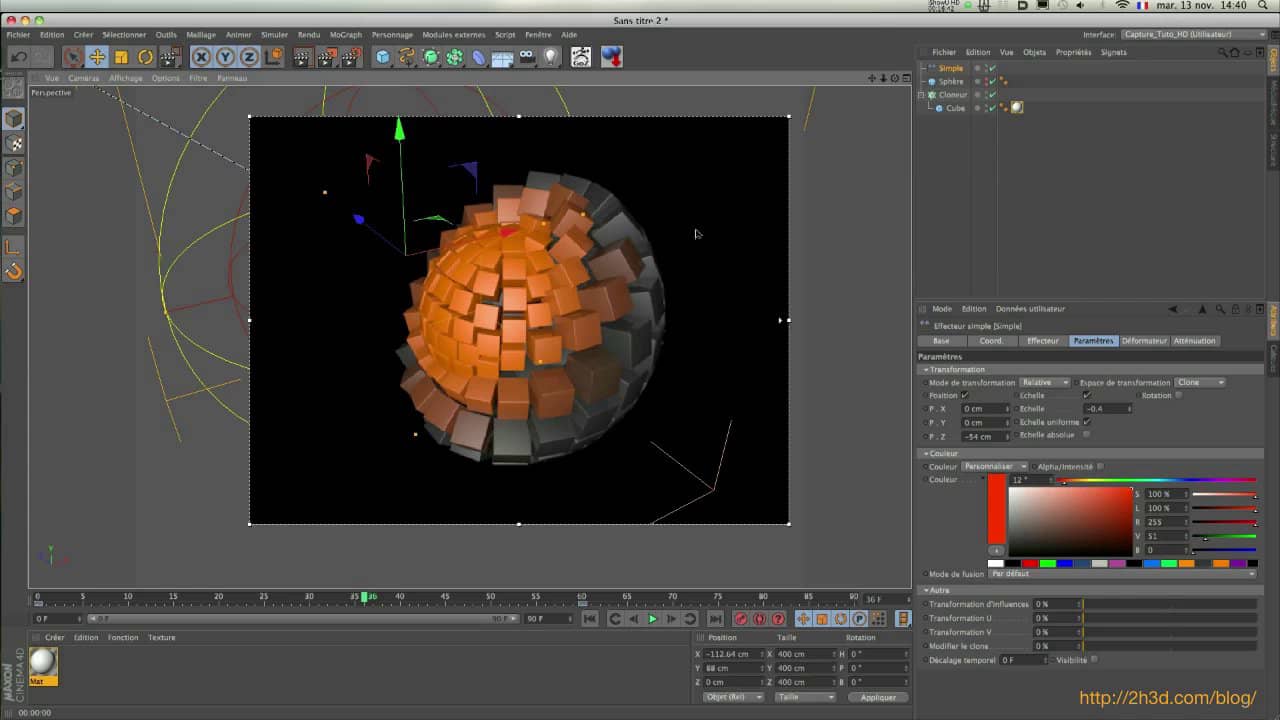1280x720 pixels.
Task: Open the light object icon
Action: 550,57
